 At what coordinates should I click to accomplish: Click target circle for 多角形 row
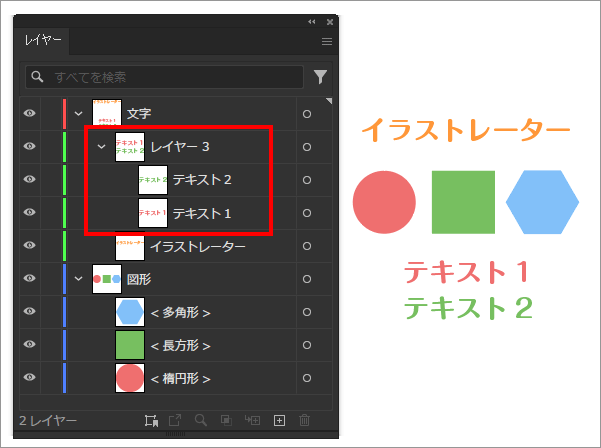pyautogui.click(x=307, y=312)
